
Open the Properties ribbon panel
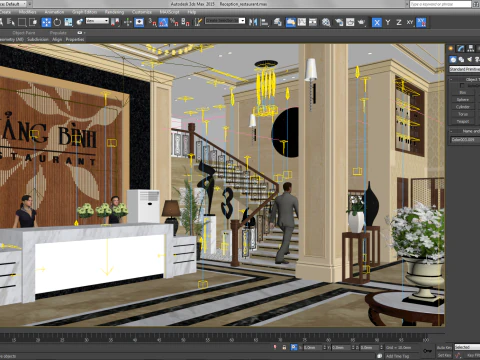click(x=75, y=39)
